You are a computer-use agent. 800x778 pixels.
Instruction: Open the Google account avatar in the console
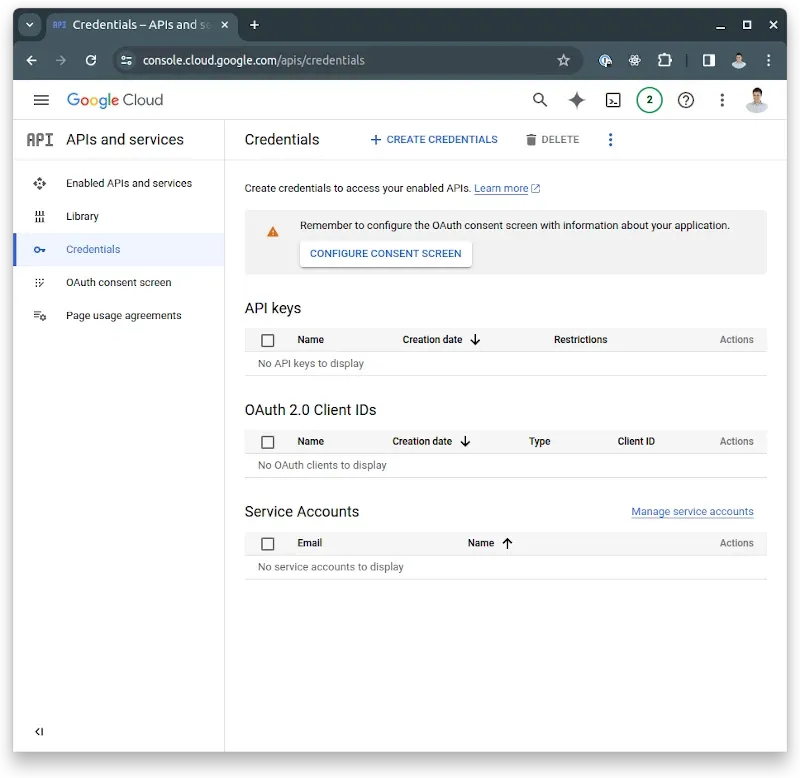(x=757, y=100)
